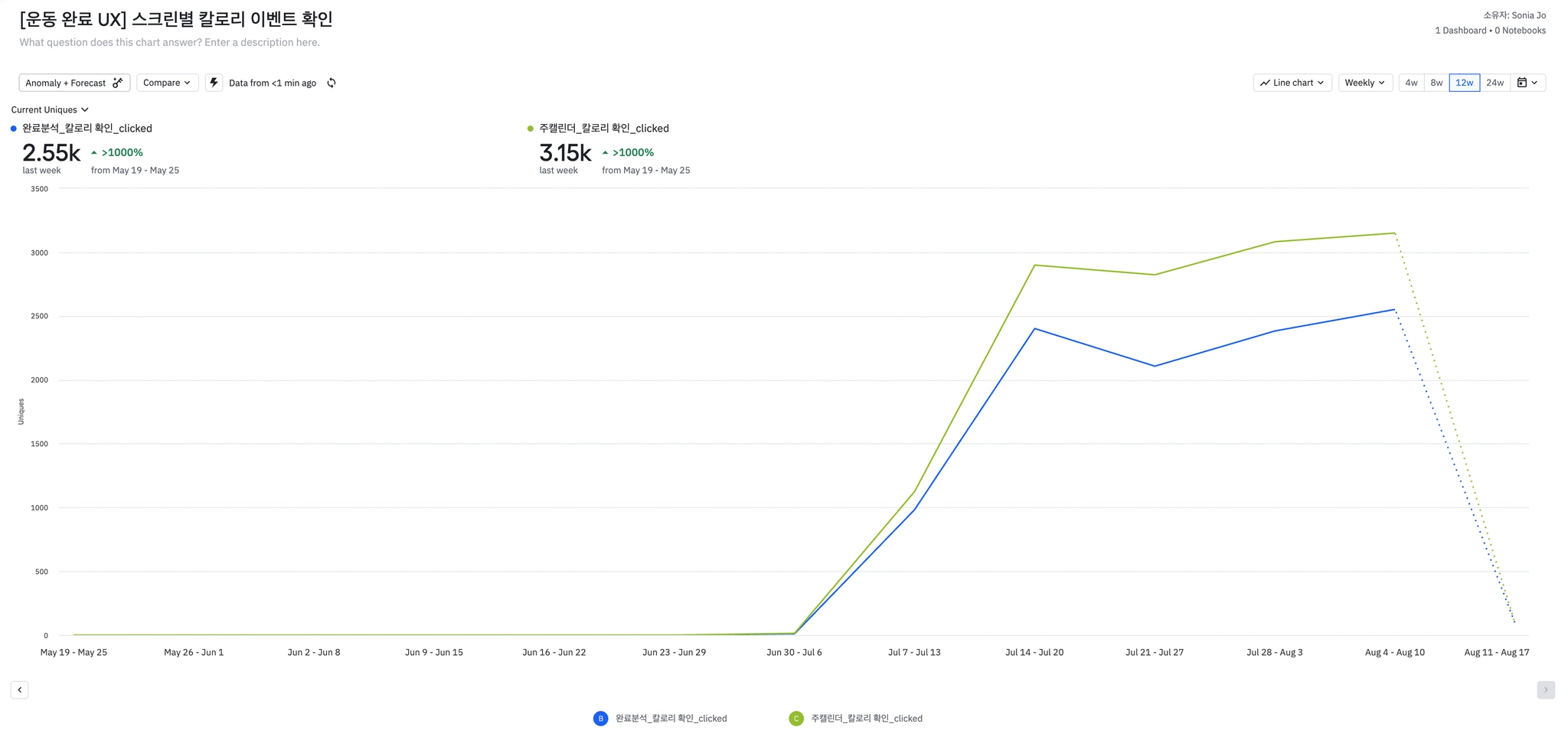Open the calendar date picker
Image resolution: width=1568 pixels, height=740 pixels.
pos(1527,83)
